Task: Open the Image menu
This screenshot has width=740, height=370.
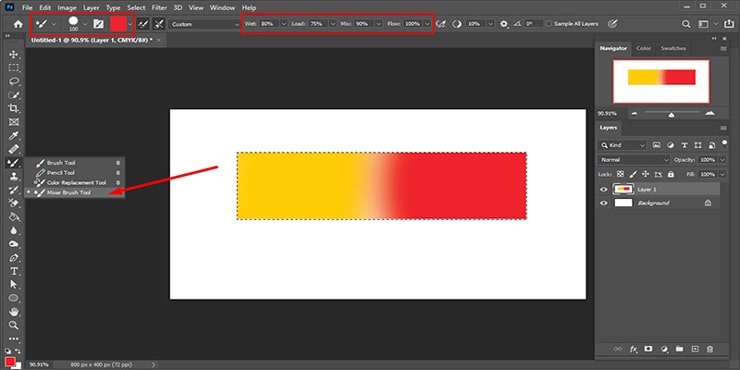Action: point(67,8)
